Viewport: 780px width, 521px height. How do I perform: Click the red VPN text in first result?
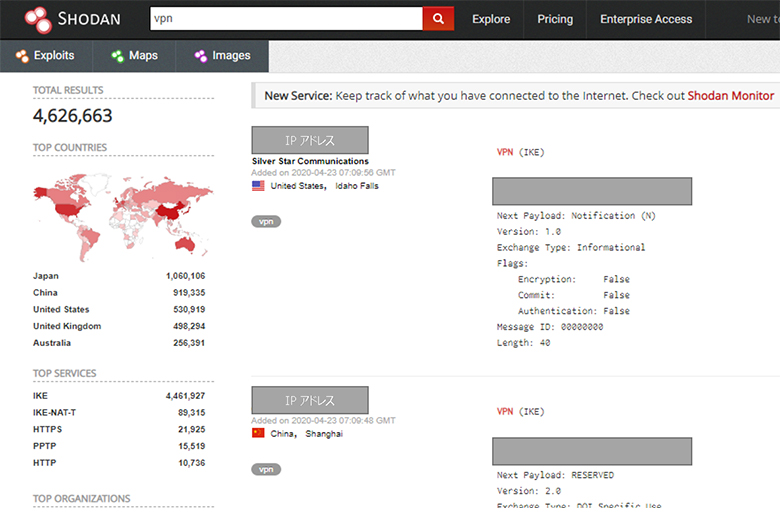(505, 152)
